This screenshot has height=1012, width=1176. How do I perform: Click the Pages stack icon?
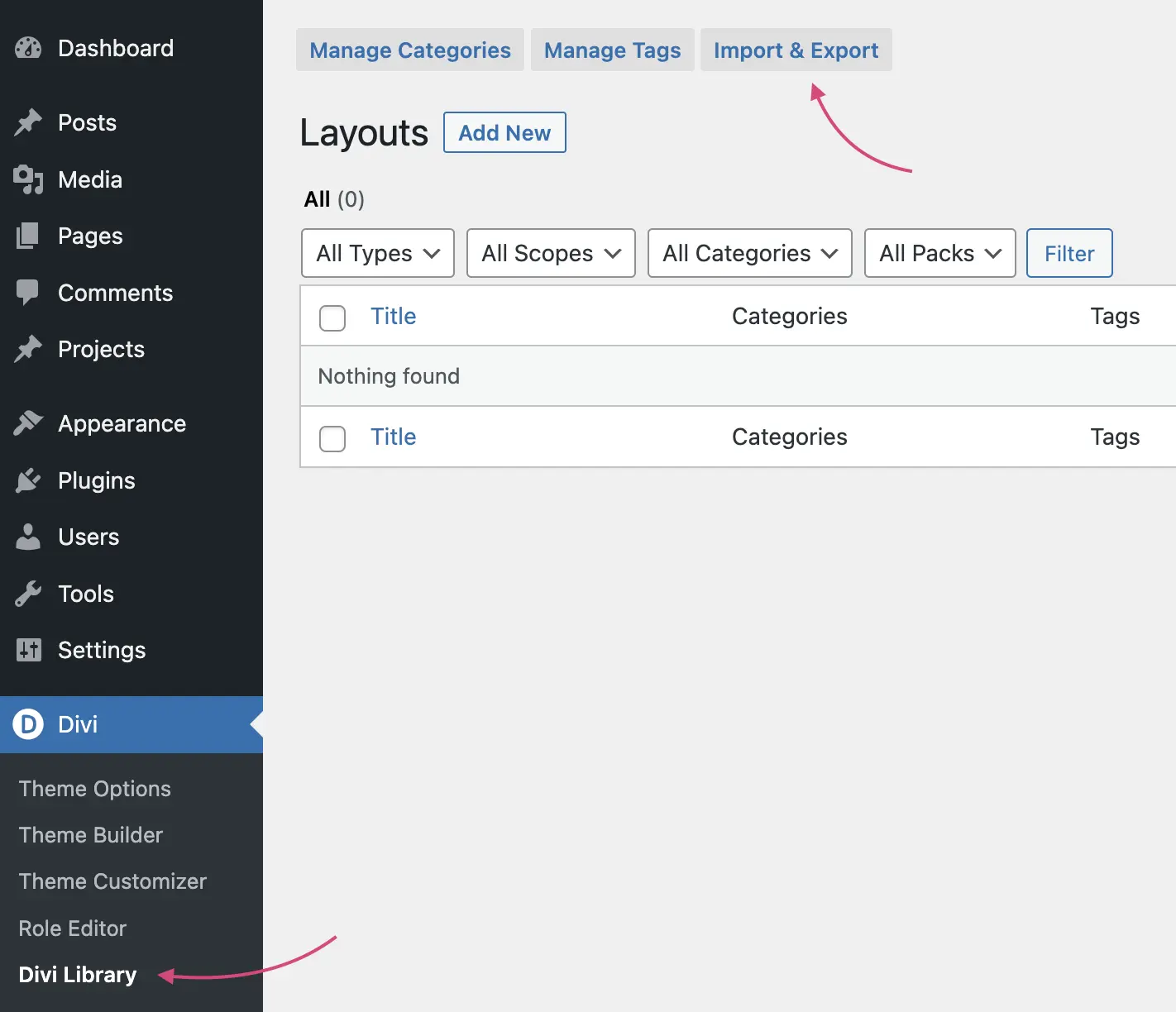(28, 236)
